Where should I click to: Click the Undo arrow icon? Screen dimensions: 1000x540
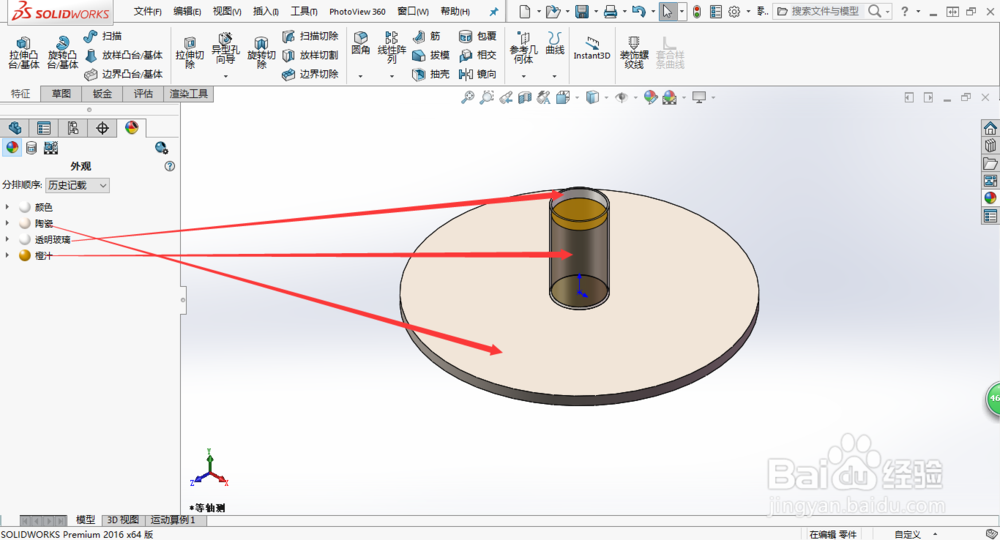click(x=638, y=11)
